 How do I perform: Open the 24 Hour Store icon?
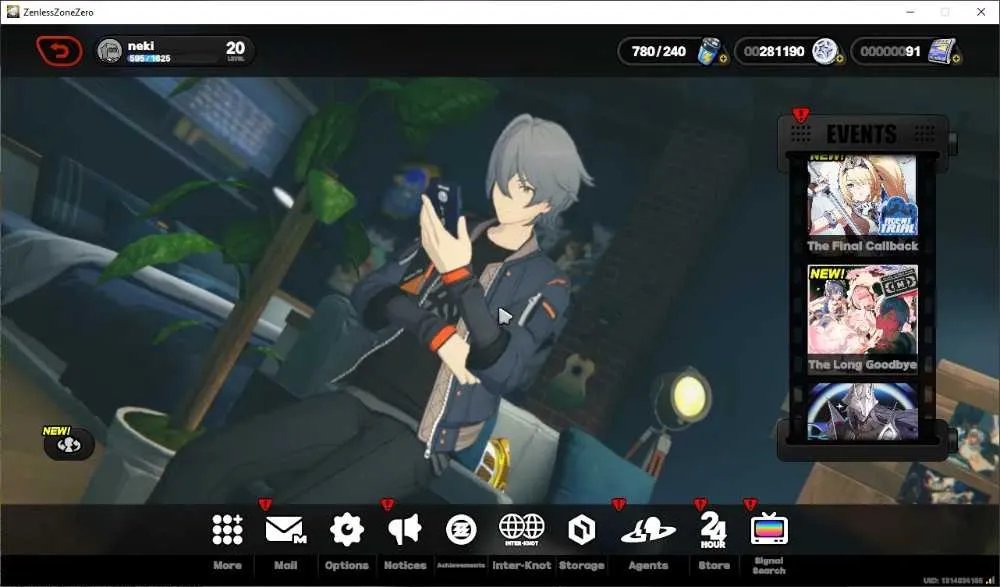(x=713, y=530)
